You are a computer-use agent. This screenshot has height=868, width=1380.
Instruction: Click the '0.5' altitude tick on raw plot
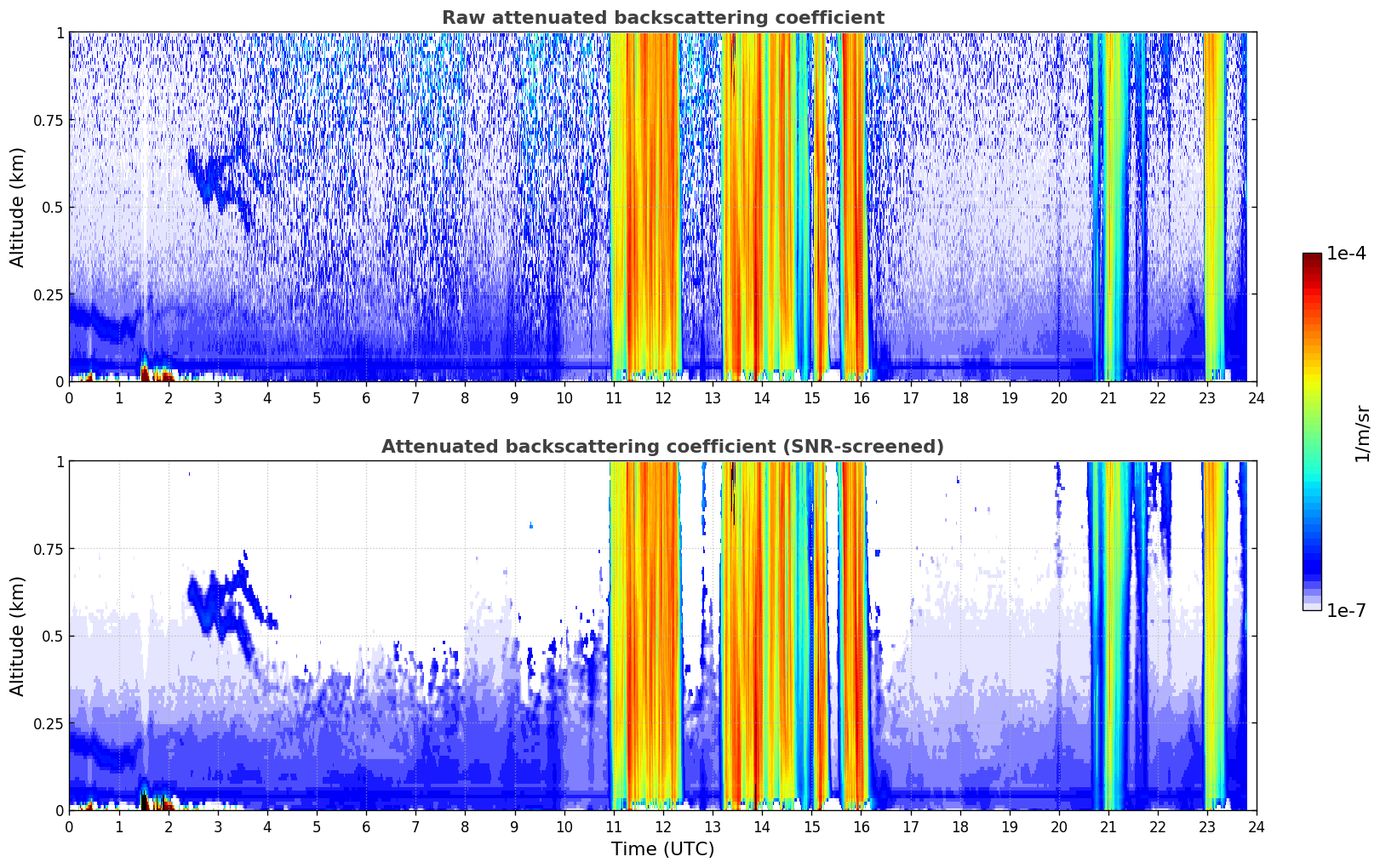point(53,208)
